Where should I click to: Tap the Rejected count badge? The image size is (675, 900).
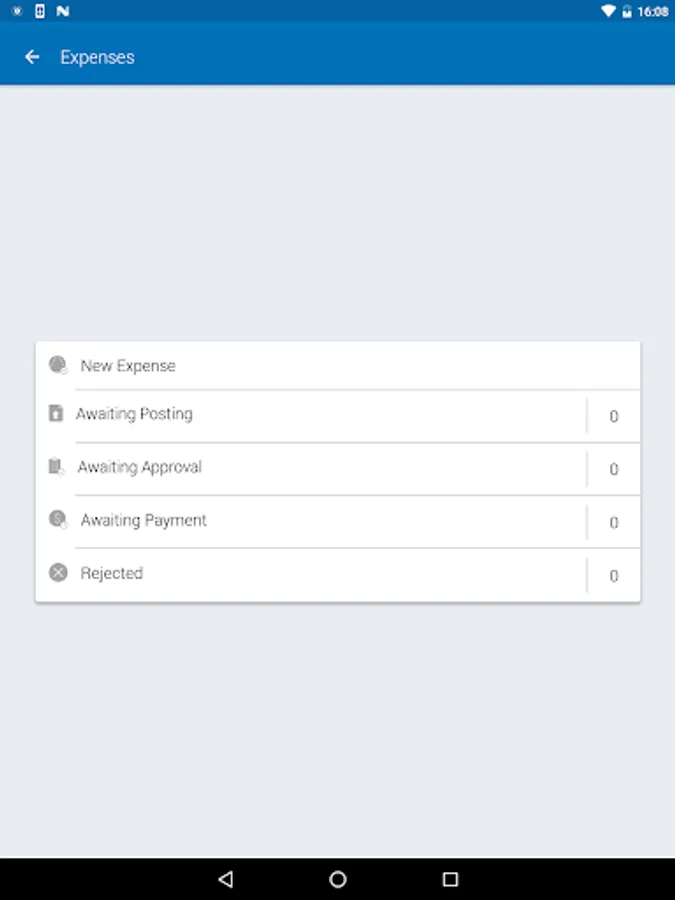point(613,575)
